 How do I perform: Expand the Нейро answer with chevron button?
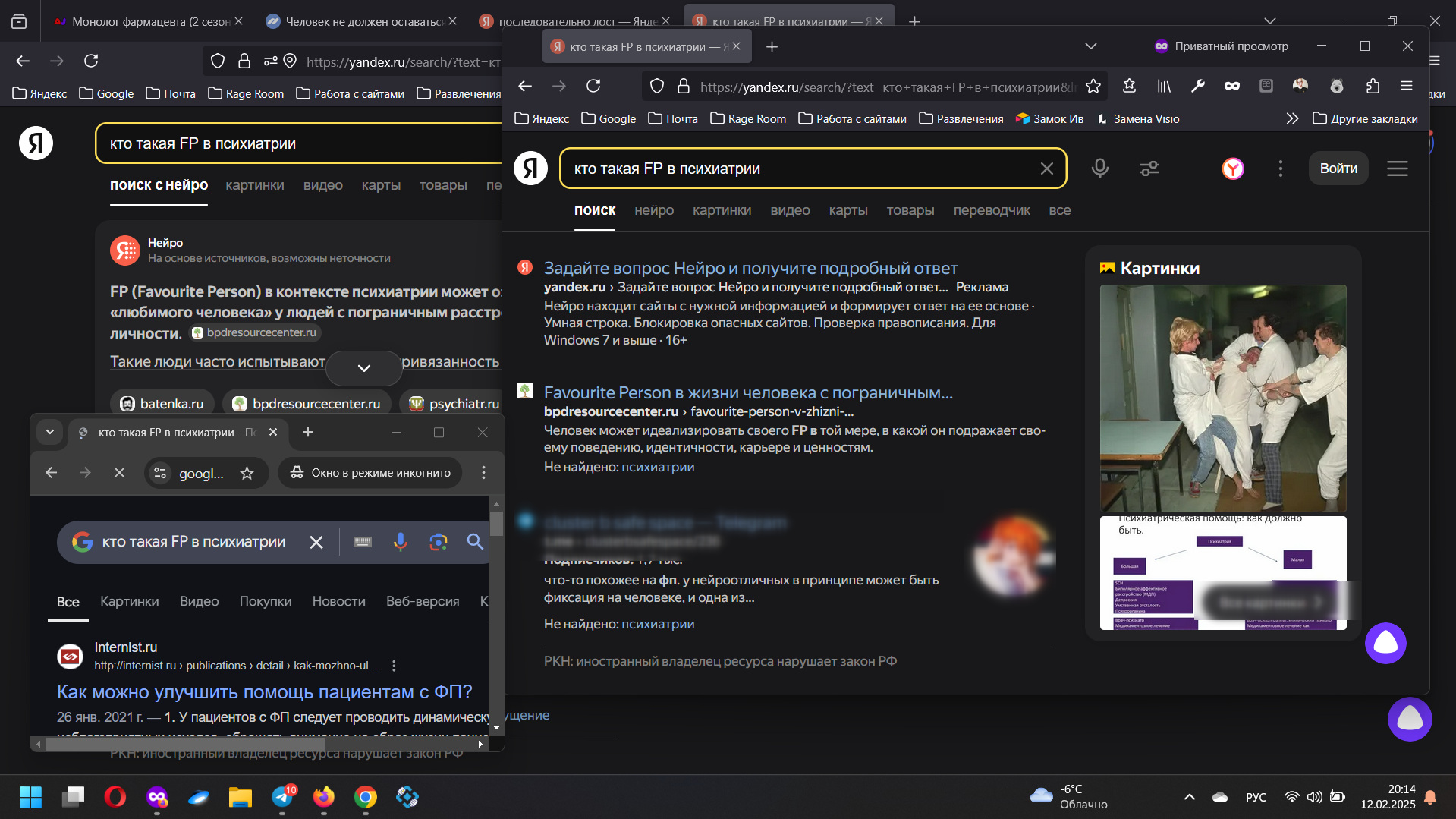[364, 368]
